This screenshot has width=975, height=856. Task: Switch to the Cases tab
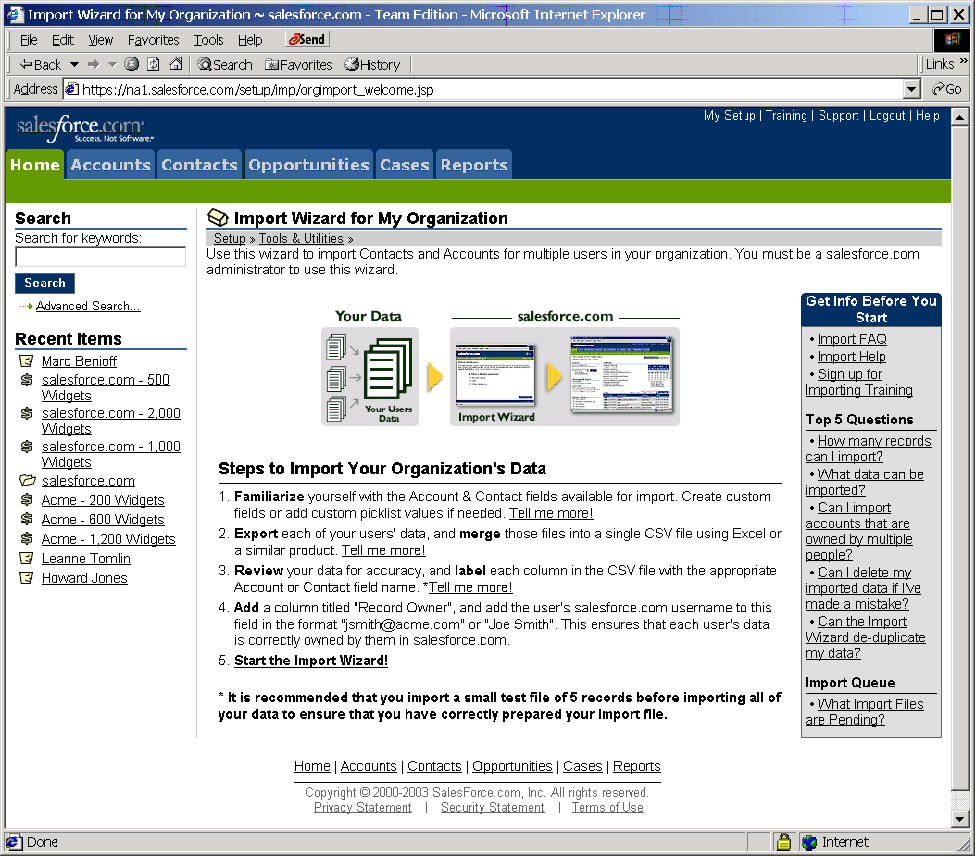[x=405, y=165]
